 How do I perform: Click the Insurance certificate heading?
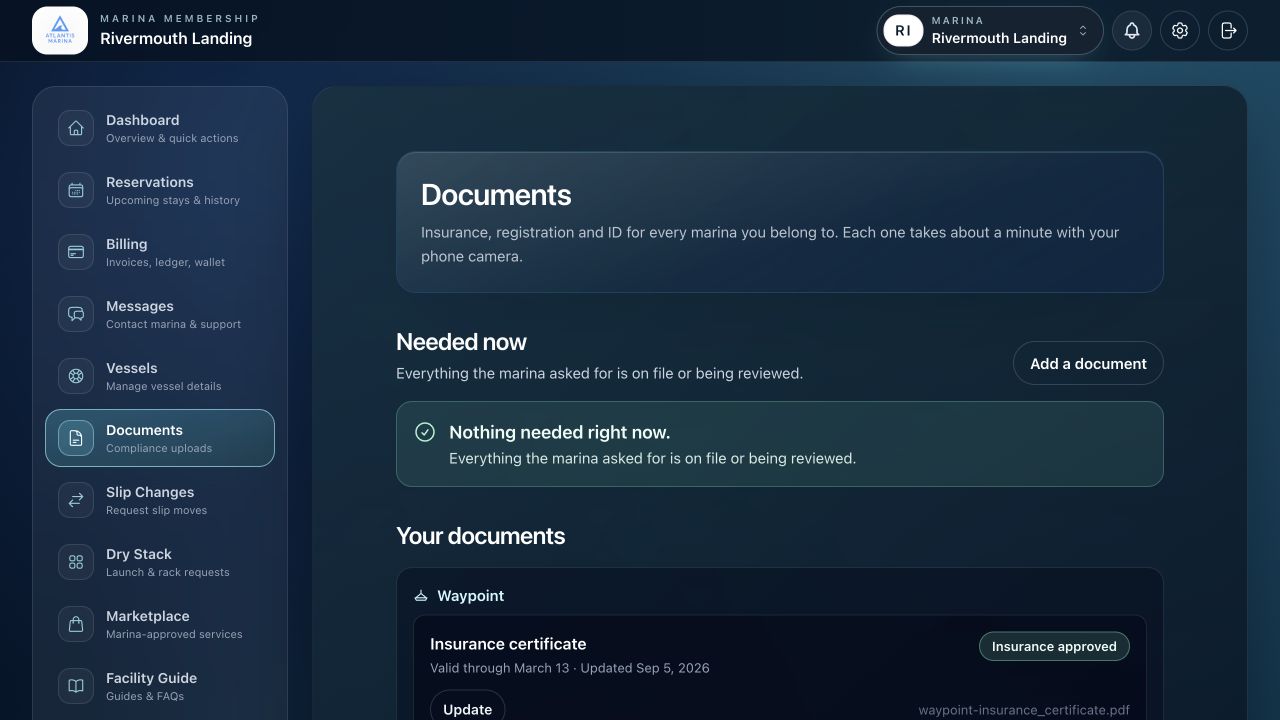(x=508, y=644)
